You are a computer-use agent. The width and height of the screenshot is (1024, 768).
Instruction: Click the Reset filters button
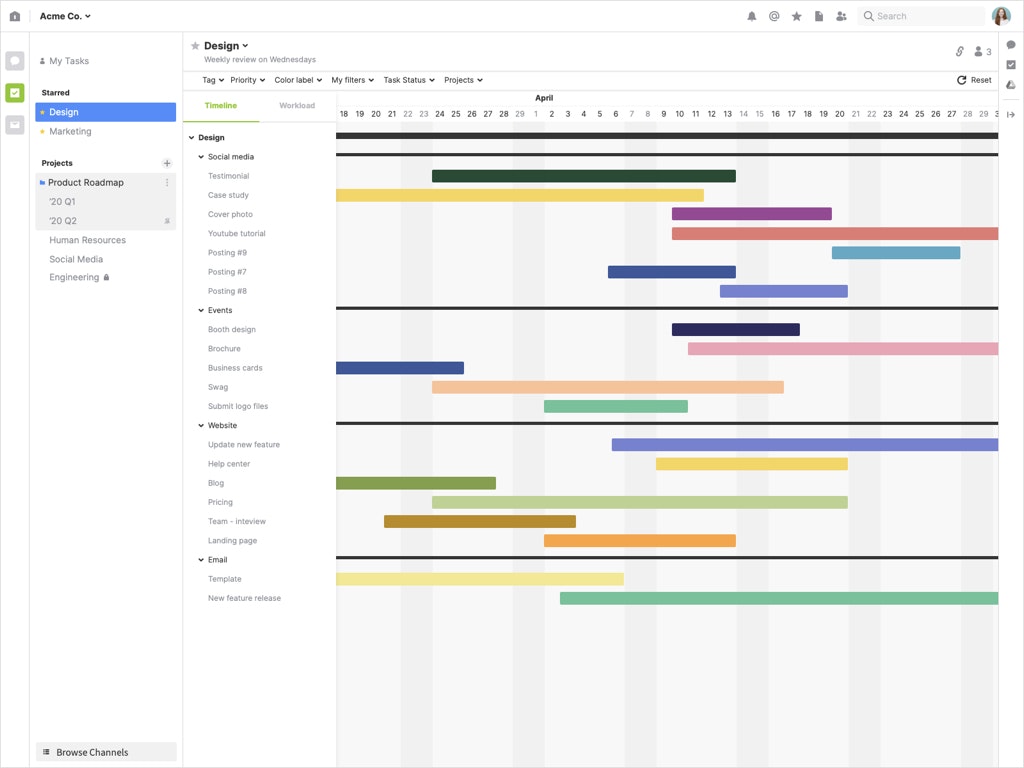974,80
